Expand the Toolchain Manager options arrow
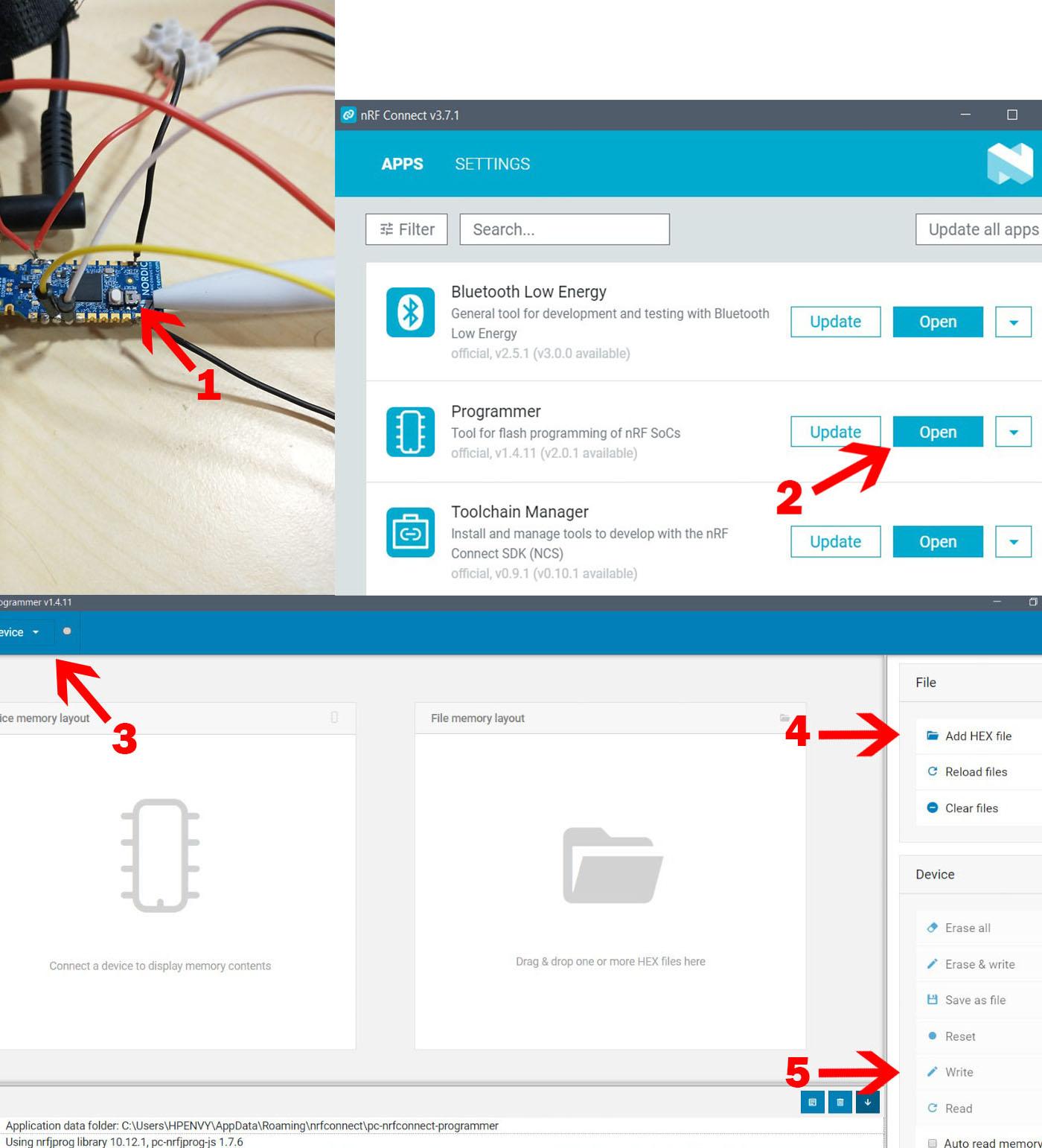The height and width of the screenshot is (1148, 1042). point(1013,542)
